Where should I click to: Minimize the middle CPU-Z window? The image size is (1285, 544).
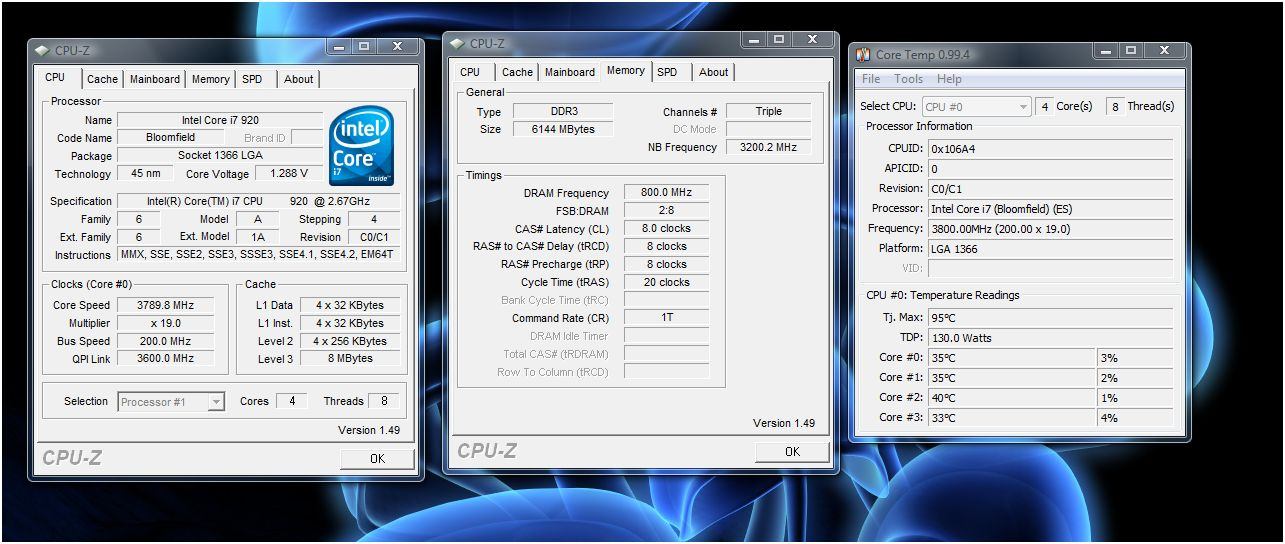[753, 40]
